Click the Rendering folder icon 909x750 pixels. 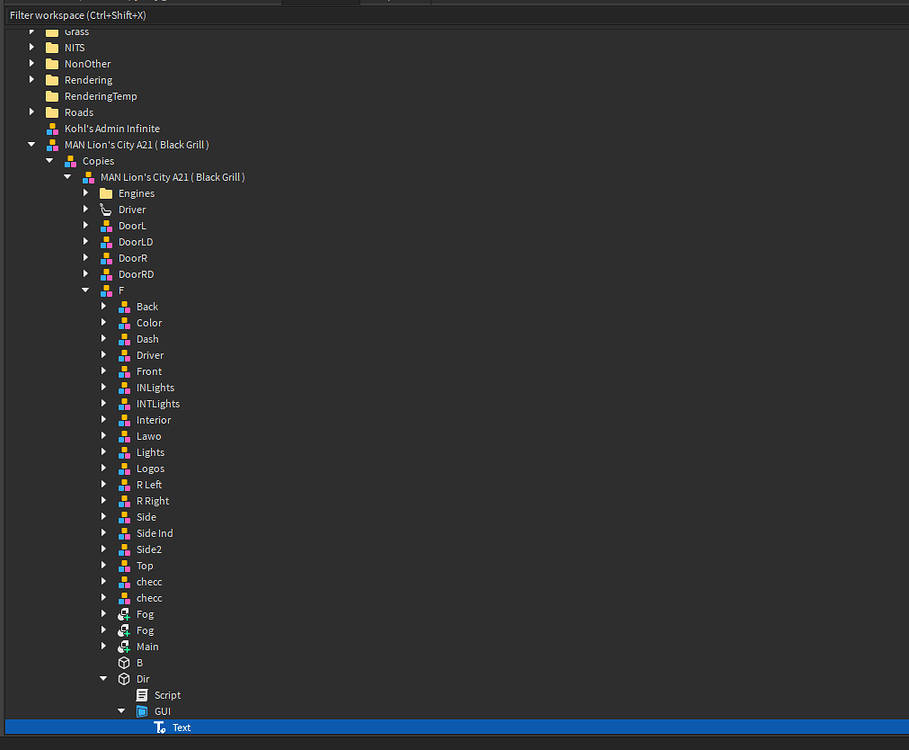tap(52, 79)
